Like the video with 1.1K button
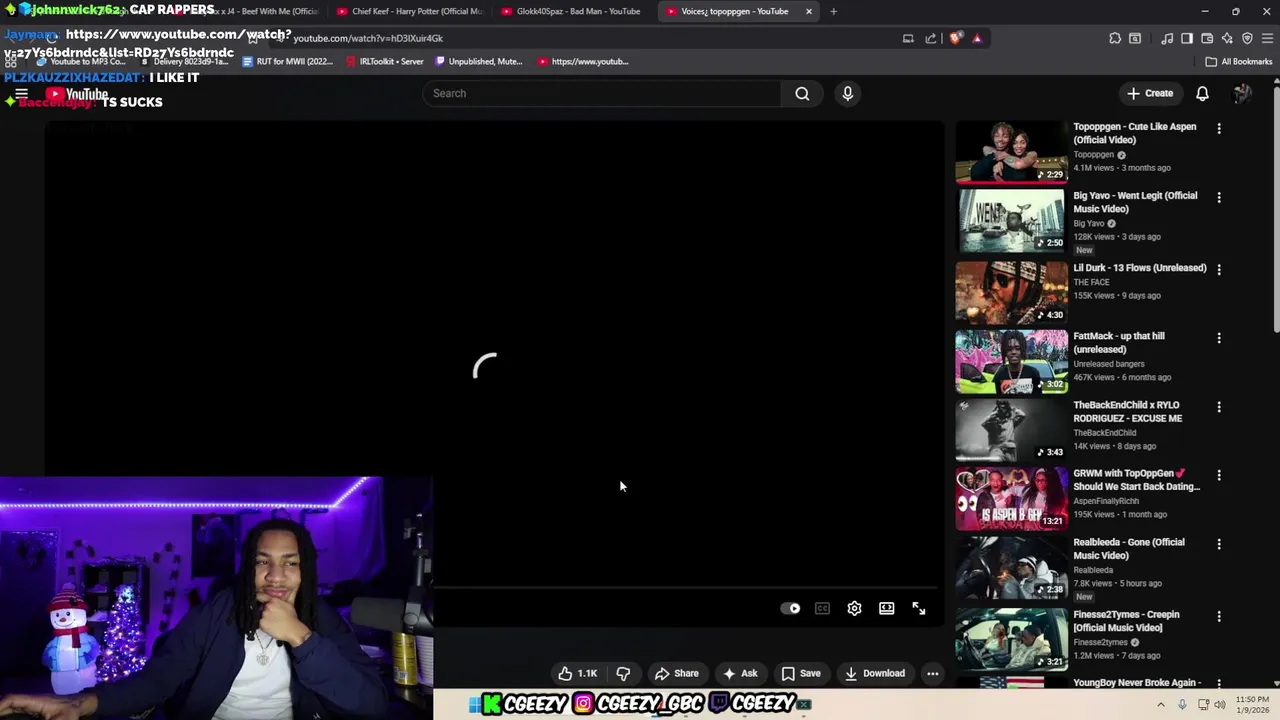Screen dimensions: 1280x720 pos(578,673)
